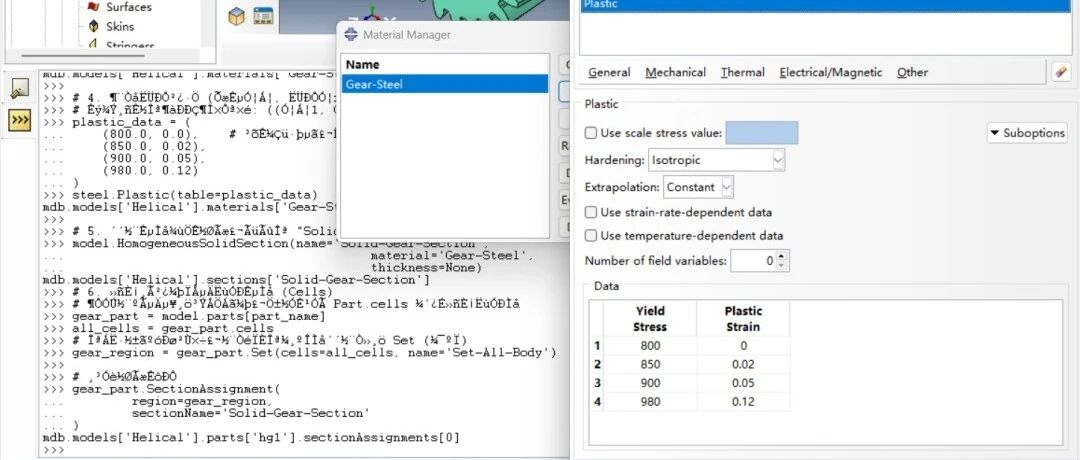The height and width of the screenshot is (460, 1080).
Task: Click the scale stress value input field
Action: (x=762, y=133)
